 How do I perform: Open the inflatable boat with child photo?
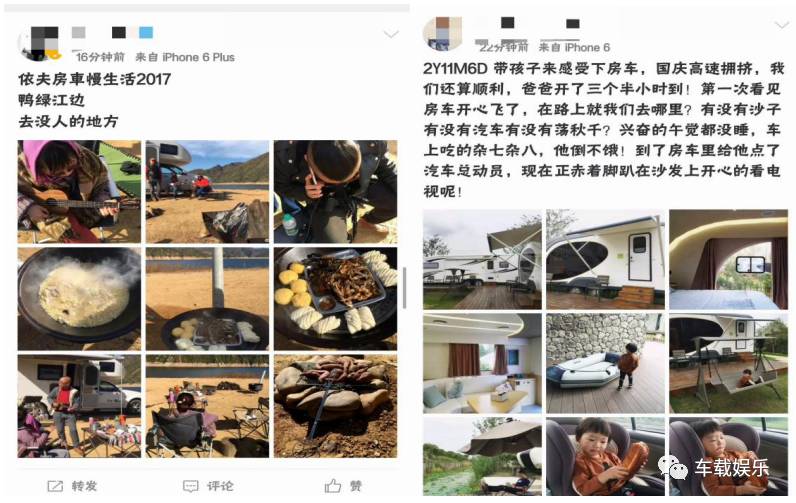pos(605,363)
